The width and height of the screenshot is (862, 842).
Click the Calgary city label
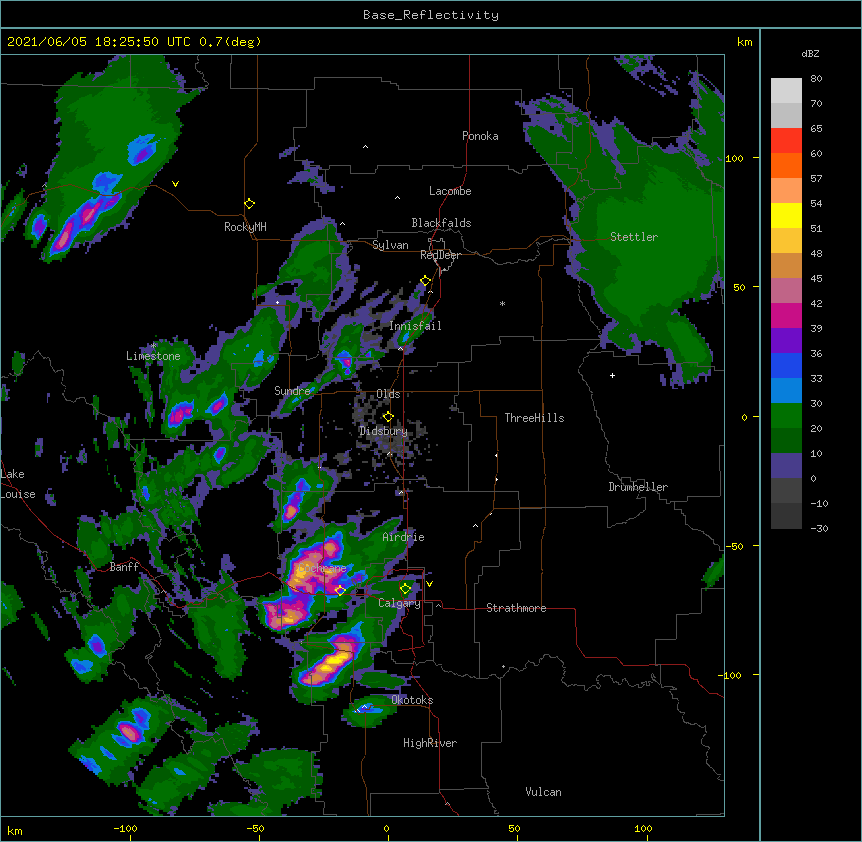point(399,603)
